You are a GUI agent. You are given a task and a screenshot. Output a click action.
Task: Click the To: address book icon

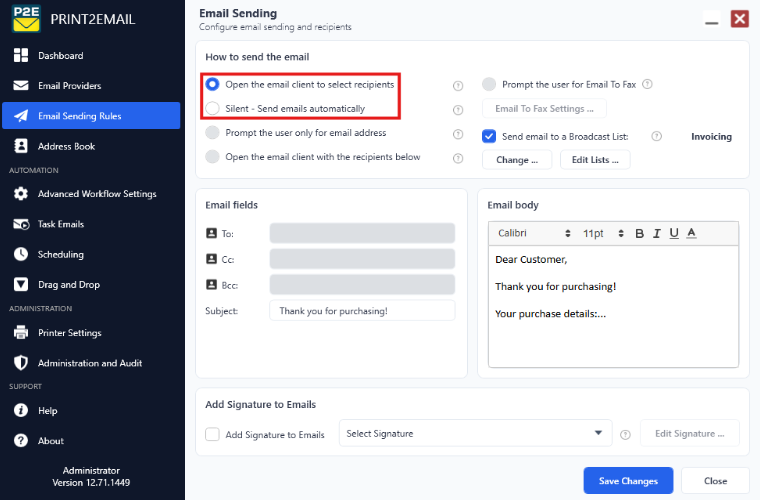tap(211, 233)
